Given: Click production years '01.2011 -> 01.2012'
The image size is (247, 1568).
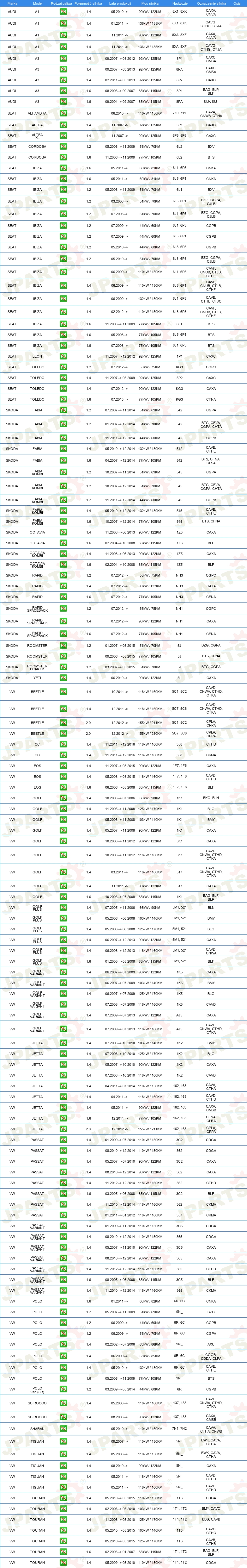Looking at the screenshot, I should [x=120, y=1215].
